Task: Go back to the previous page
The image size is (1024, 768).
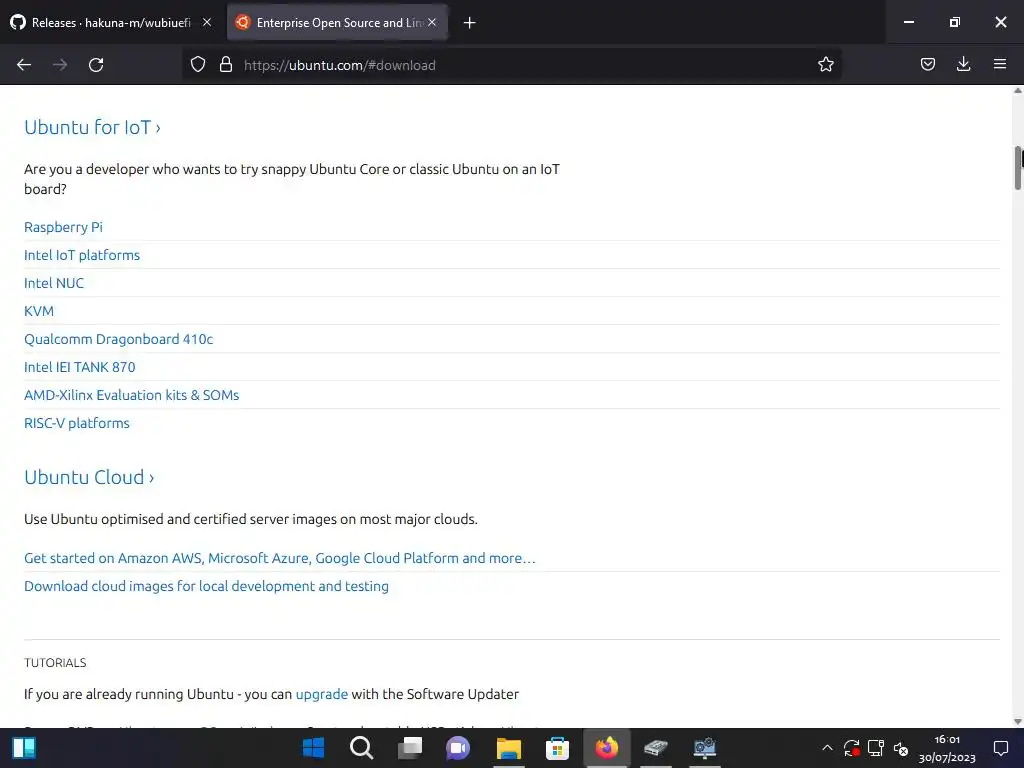Action: click(x=24, y=65)
